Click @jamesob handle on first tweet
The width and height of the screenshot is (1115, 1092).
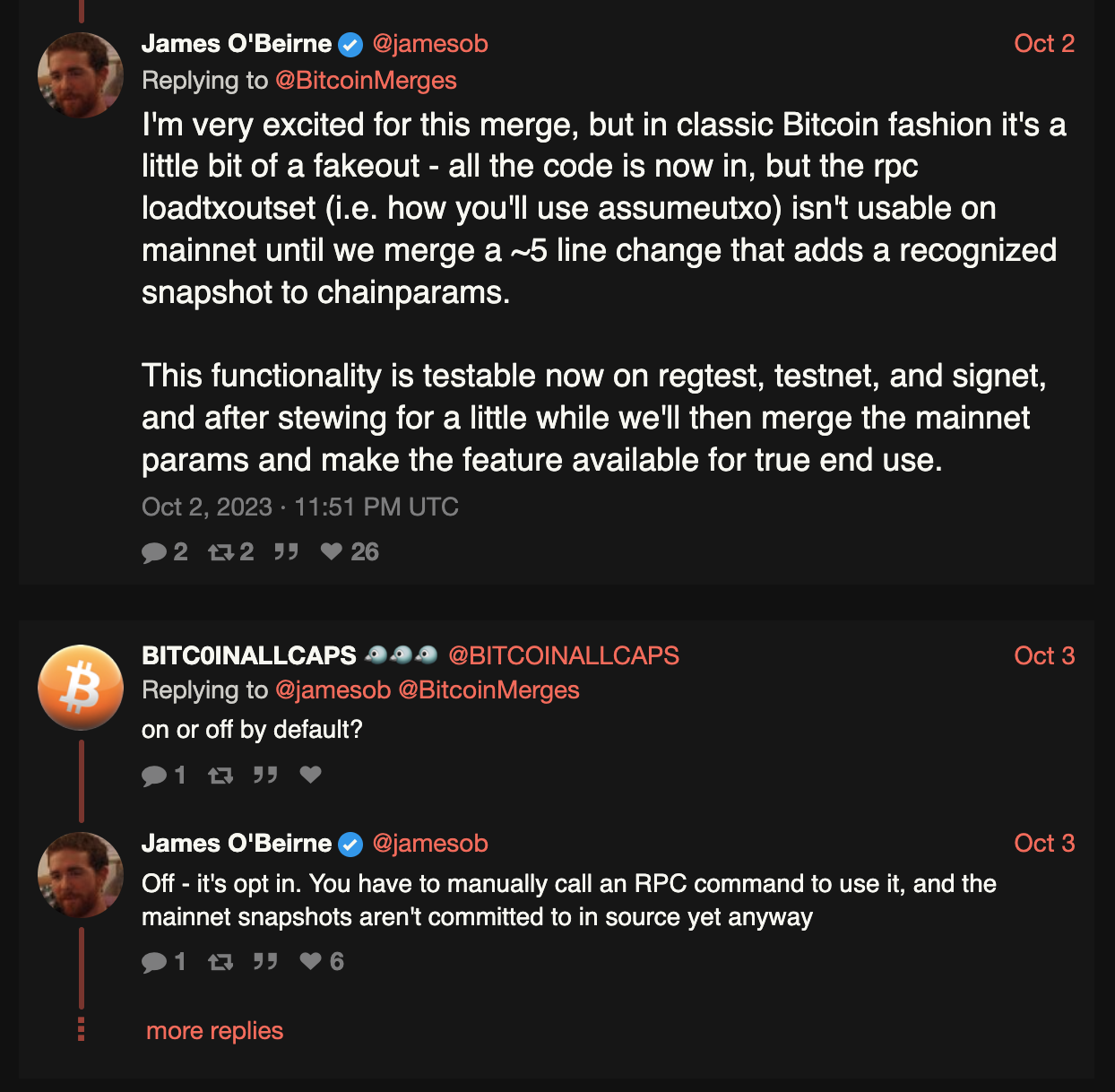pyautogui.click(x=430, y=43)
